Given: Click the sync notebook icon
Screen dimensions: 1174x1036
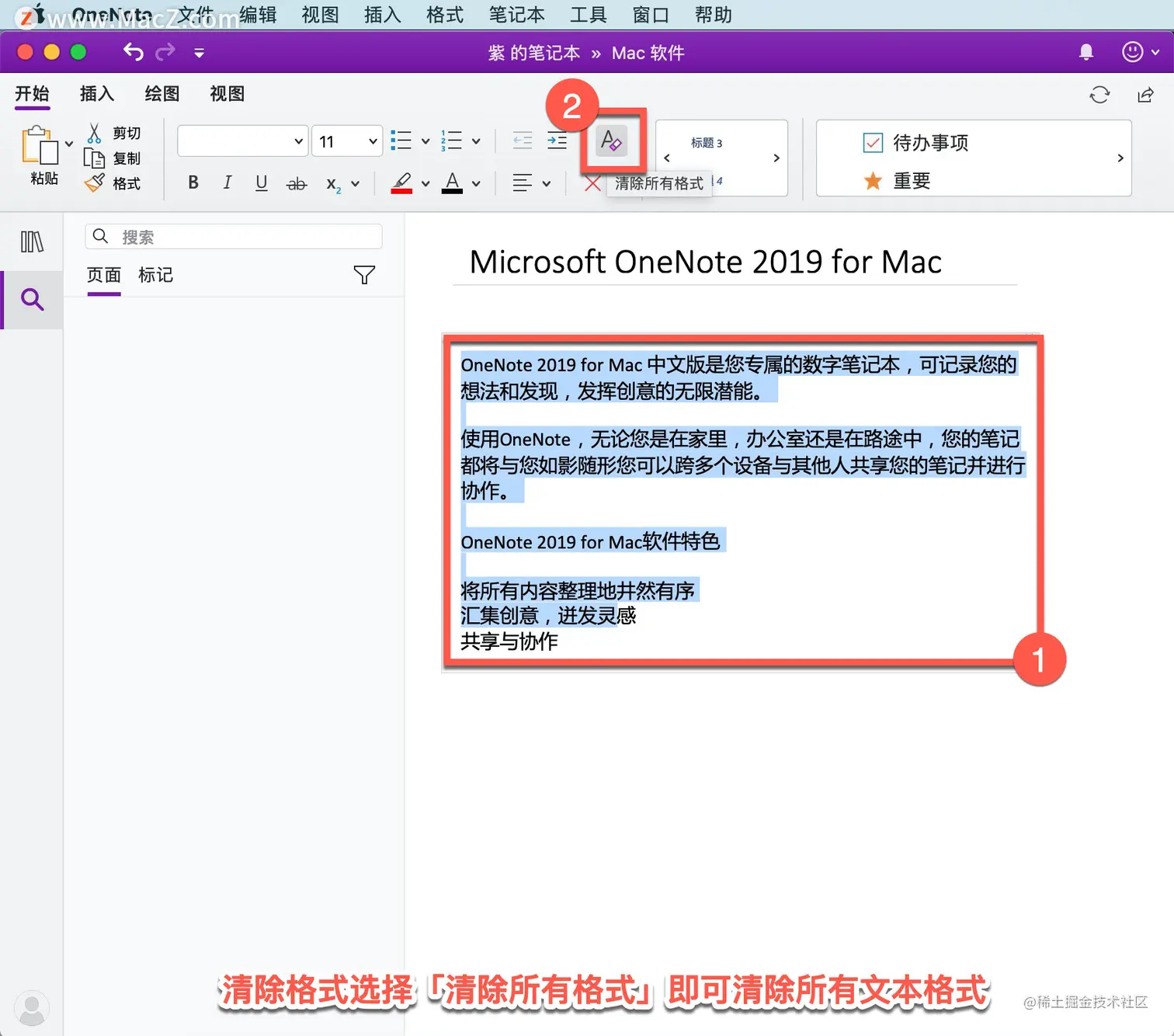Looking at the screenshot, I should pyautogui.click(x=1099, y=95).
